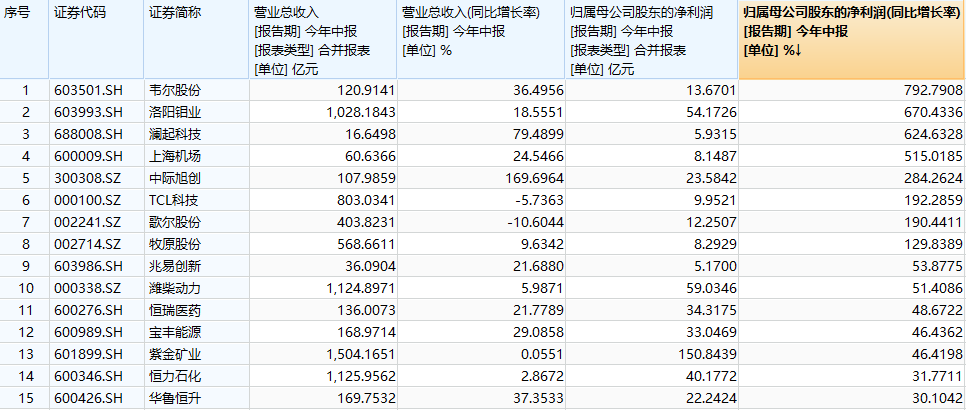Image resolution: width=966 pixels, height=410 pixels.
Task: Click stock name 宝丰能源
Action: click(175, 333)
